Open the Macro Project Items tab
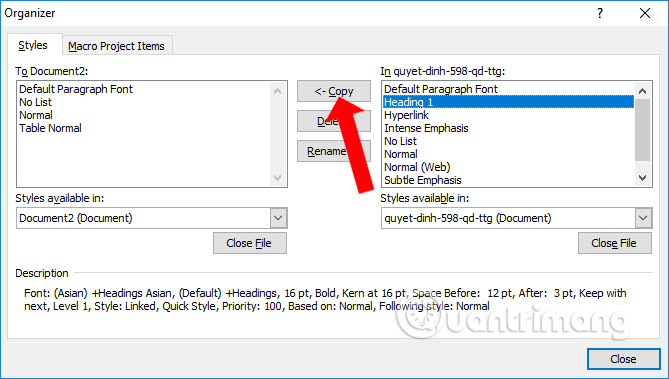This screenshot has height=379, width=669. click(x=116, y=46)
